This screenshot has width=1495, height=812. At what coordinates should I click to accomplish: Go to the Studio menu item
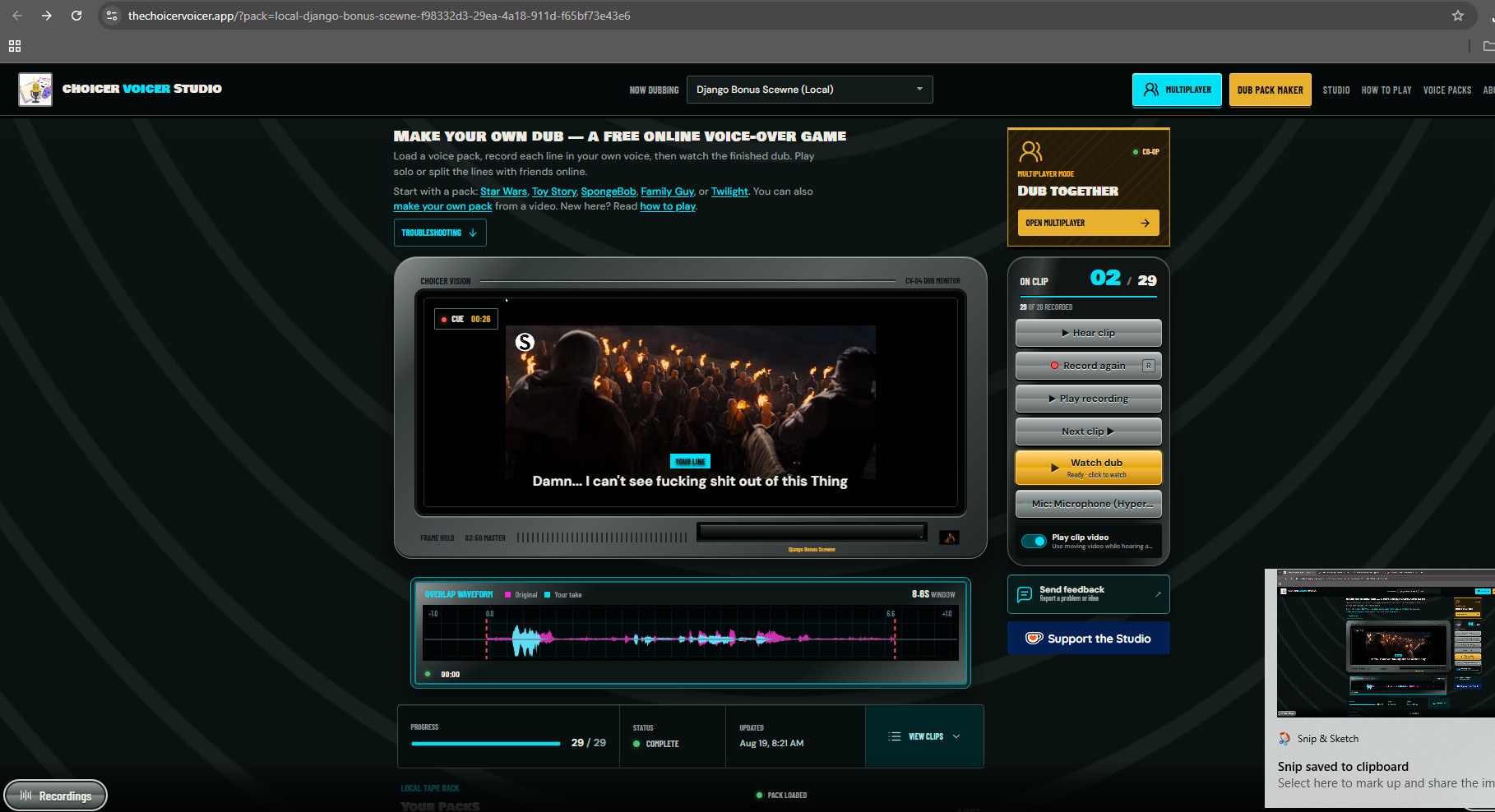pos(1335,90)
